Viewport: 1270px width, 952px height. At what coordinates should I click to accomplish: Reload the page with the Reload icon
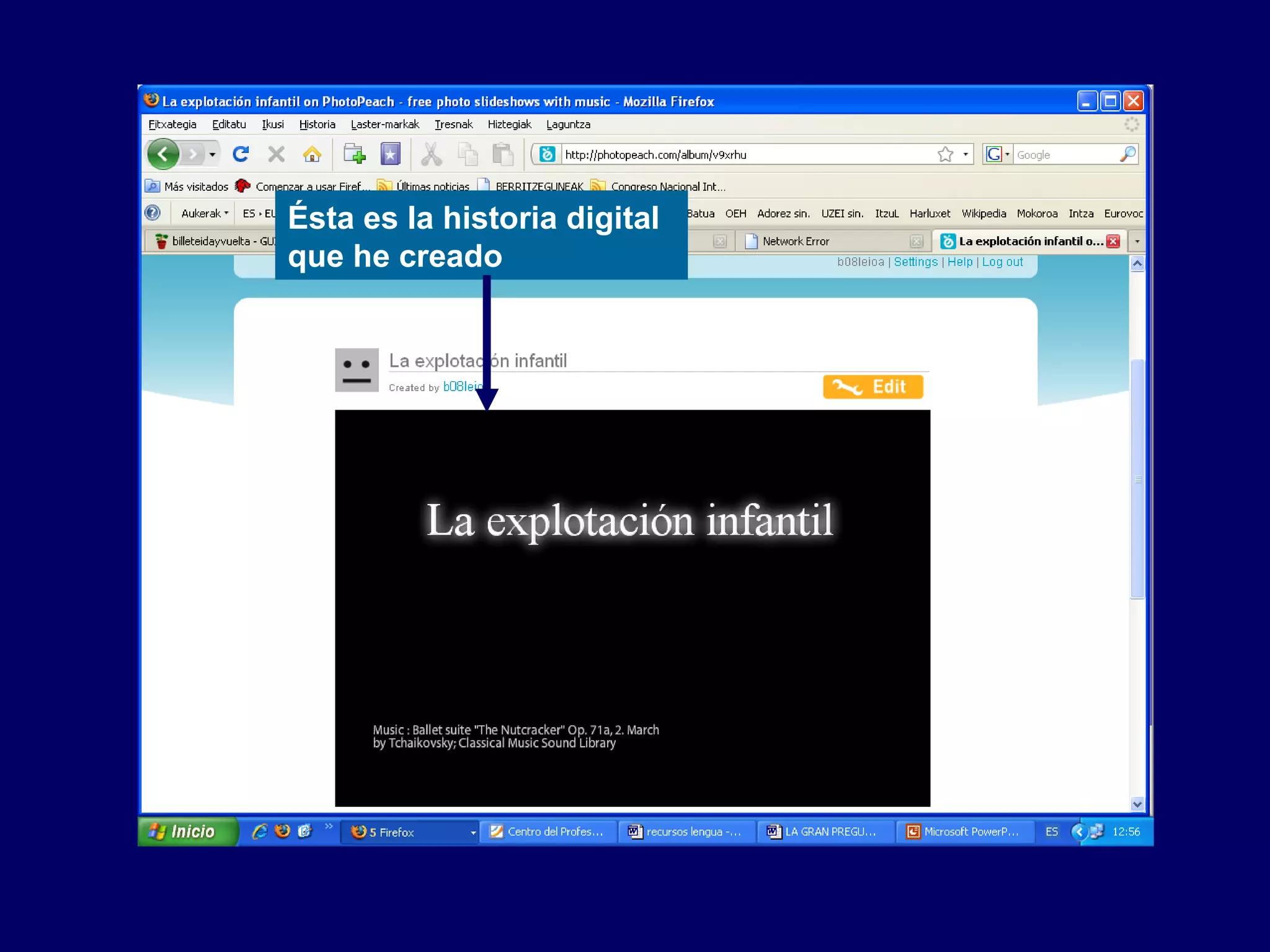tap(241, 154)
